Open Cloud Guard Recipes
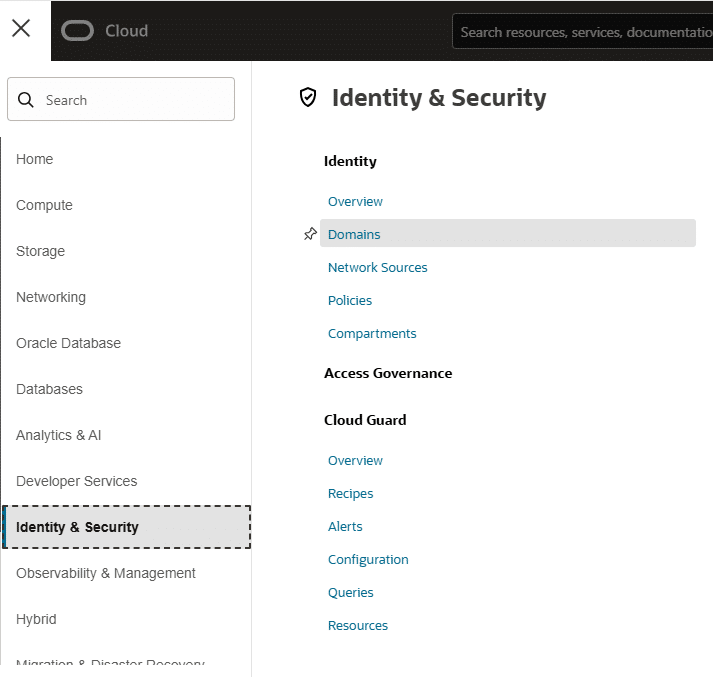Image resolution: width=713 pixels, height=677 pixels. coord(351,494)
